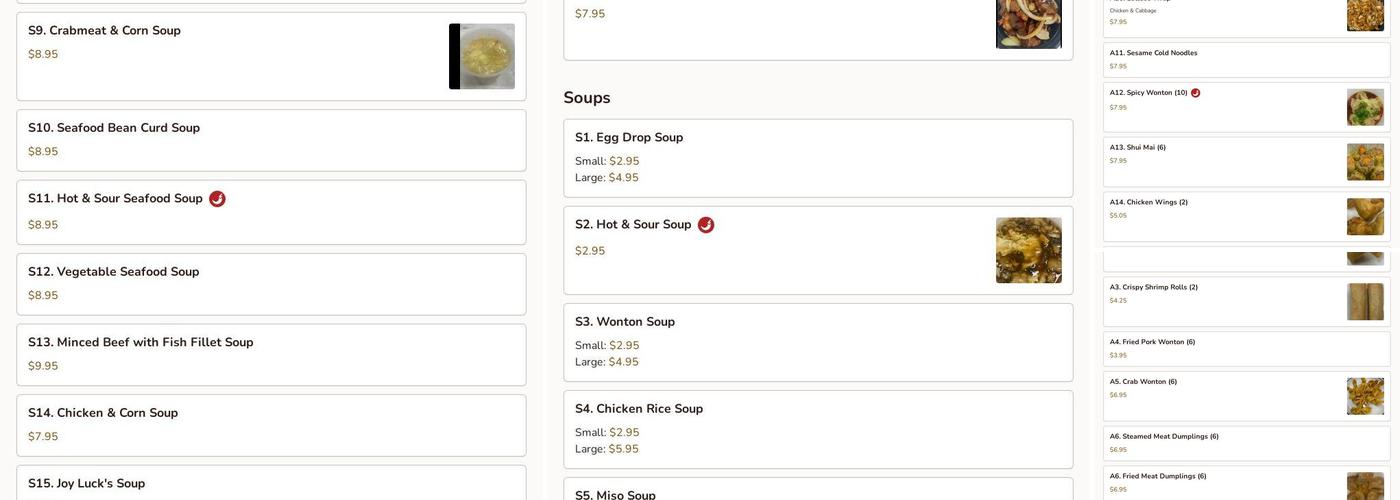View the S2 Hot & Sour Soup photo
This screenshot has width=1400, height=500.
point(1028,250)
